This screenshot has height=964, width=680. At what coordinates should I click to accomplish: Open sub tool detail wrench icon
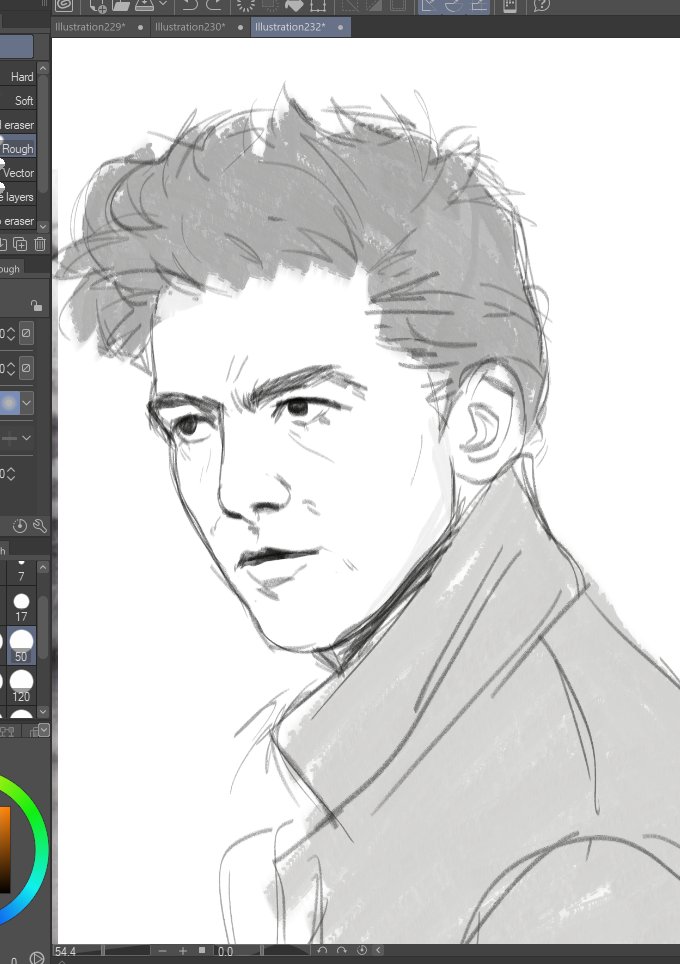coord(40,526)
